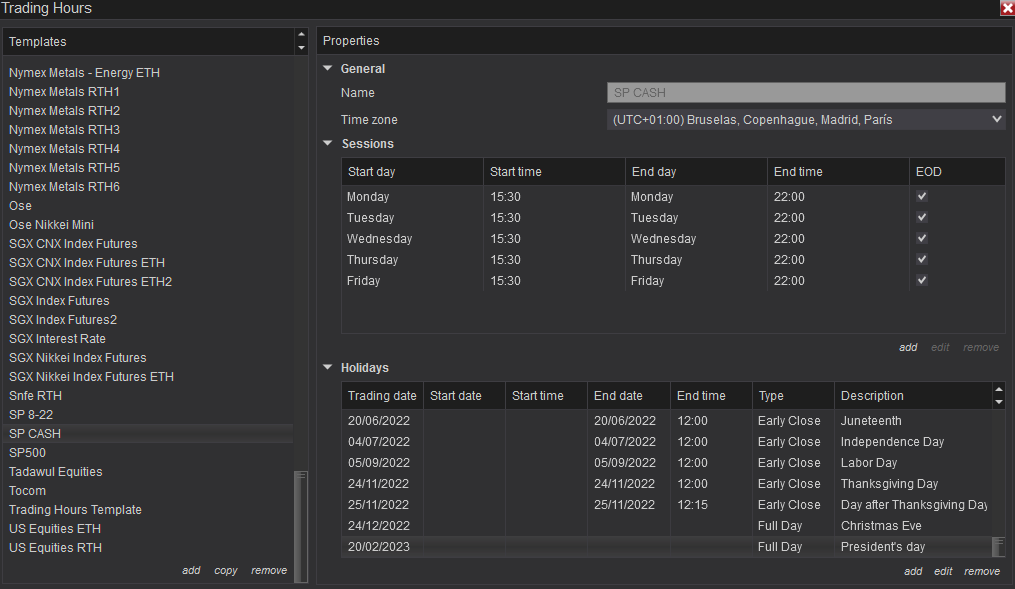Select the Ose template
1015x589 pixels.
(x=20, y=206)
